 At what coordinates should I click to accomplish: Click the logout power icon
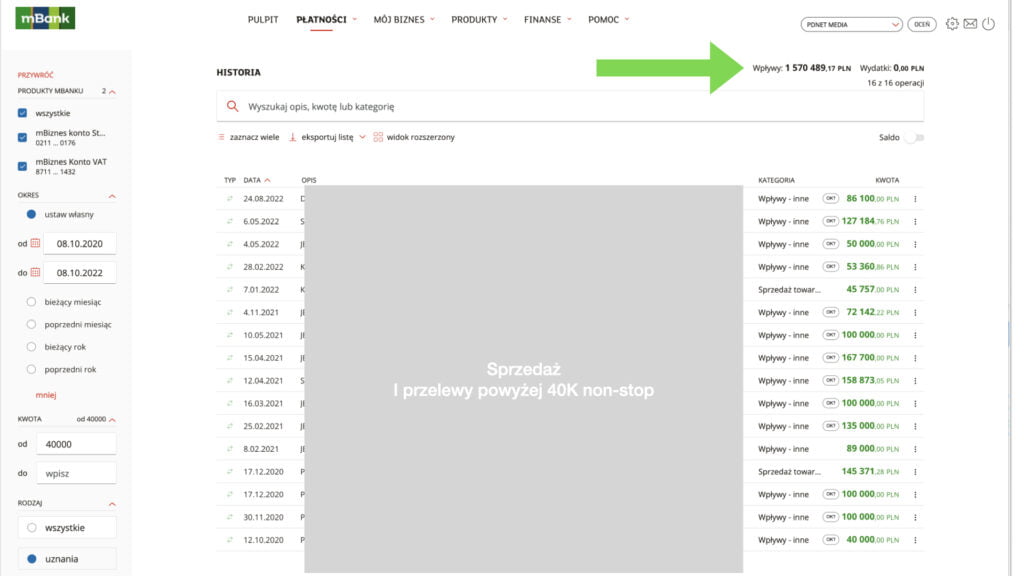989,24
